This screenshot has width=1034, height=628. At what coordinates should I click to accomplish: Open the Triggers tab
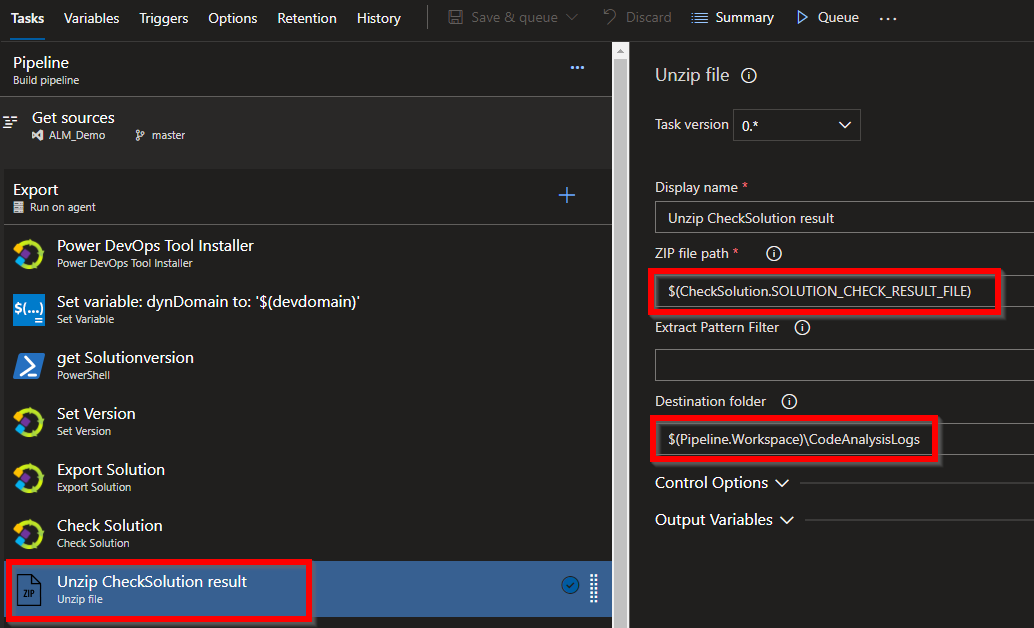tap(163, 17)
